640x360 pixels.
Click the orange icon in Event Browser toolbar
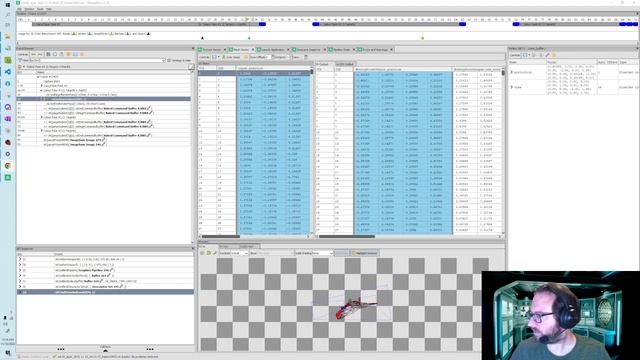pos(69,54)
